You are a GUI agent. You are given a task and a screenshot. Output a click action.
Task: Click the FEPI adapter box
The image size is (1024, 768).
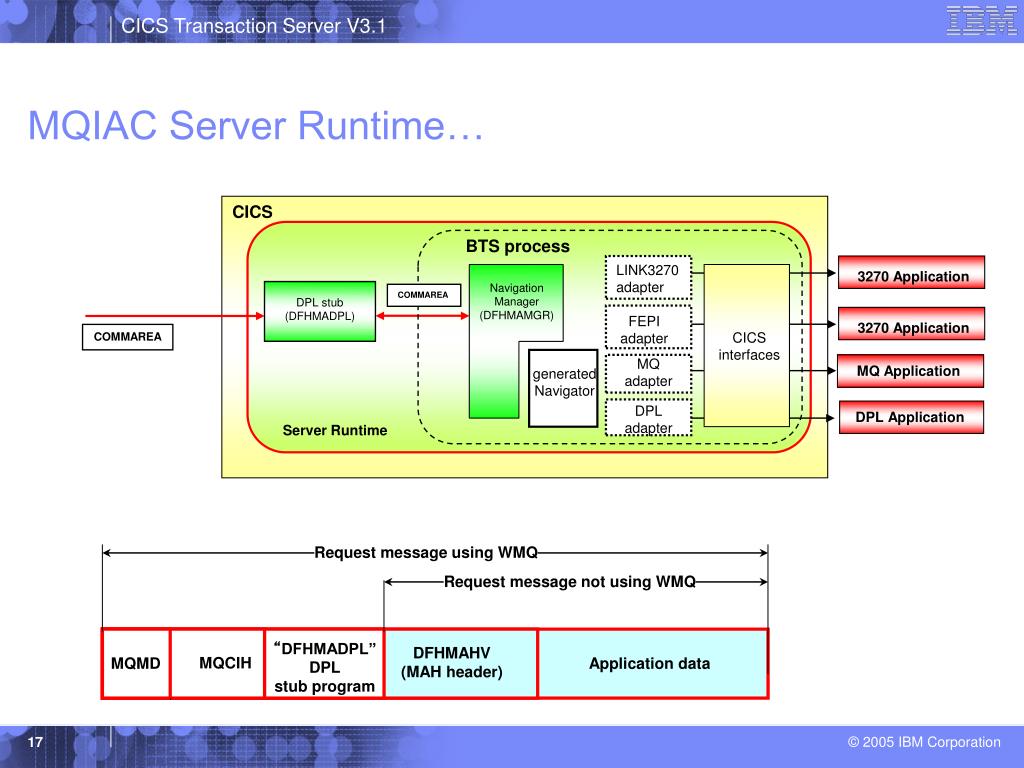coord(648,328)
